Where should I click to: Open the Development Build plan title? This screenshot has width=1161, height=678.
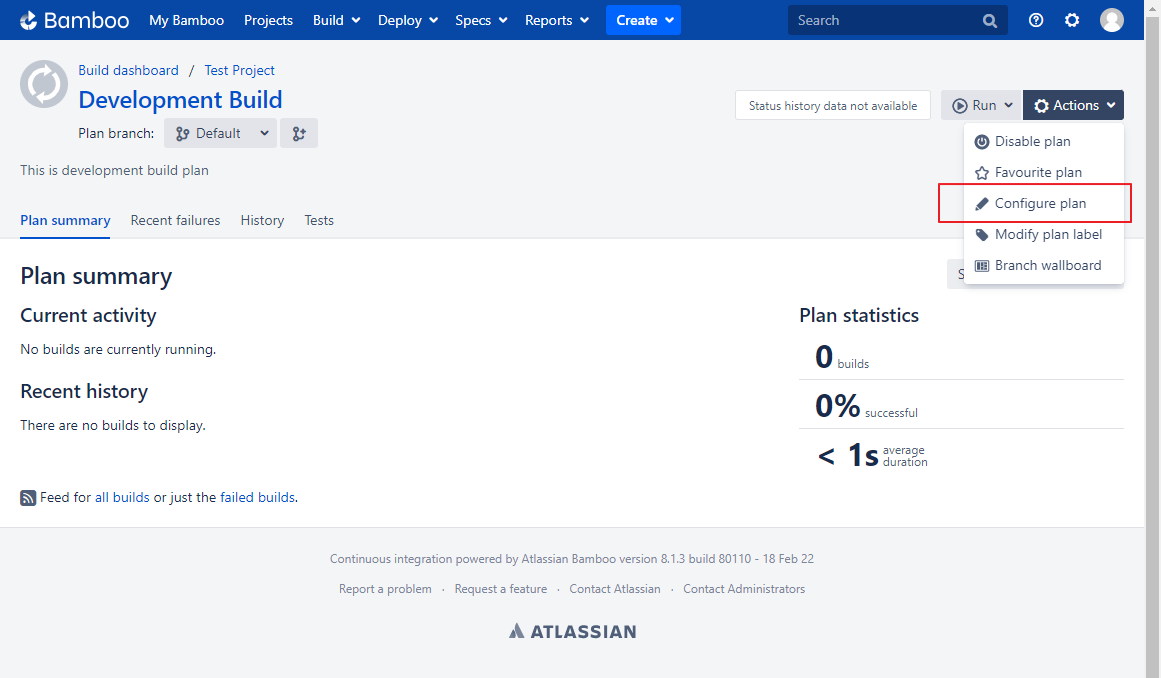[x=181, y=100]
